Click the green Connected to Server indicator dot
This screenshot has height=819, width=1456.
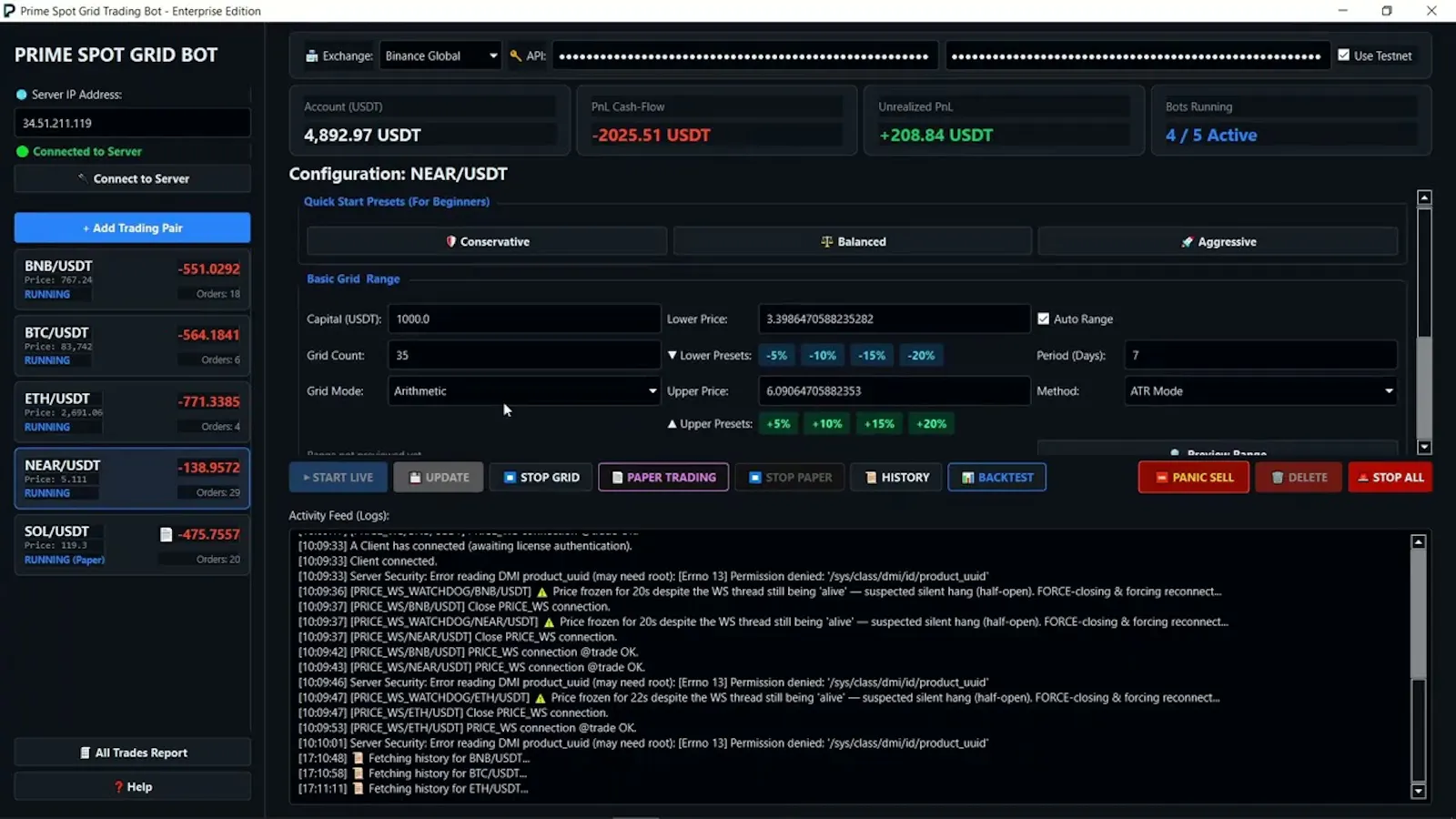(x=23, y=151)
